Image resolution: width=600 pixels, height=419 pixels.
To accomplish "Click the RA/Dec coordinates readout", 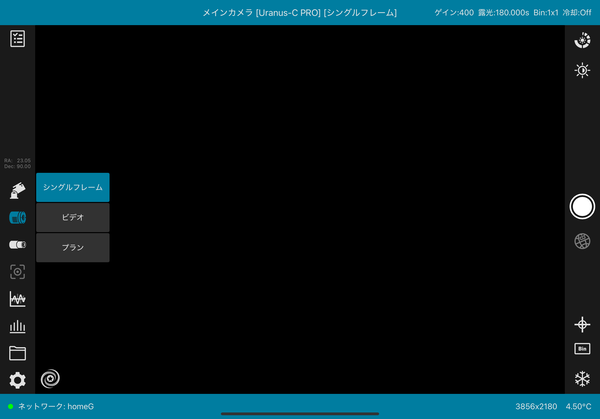I will 18,163.
